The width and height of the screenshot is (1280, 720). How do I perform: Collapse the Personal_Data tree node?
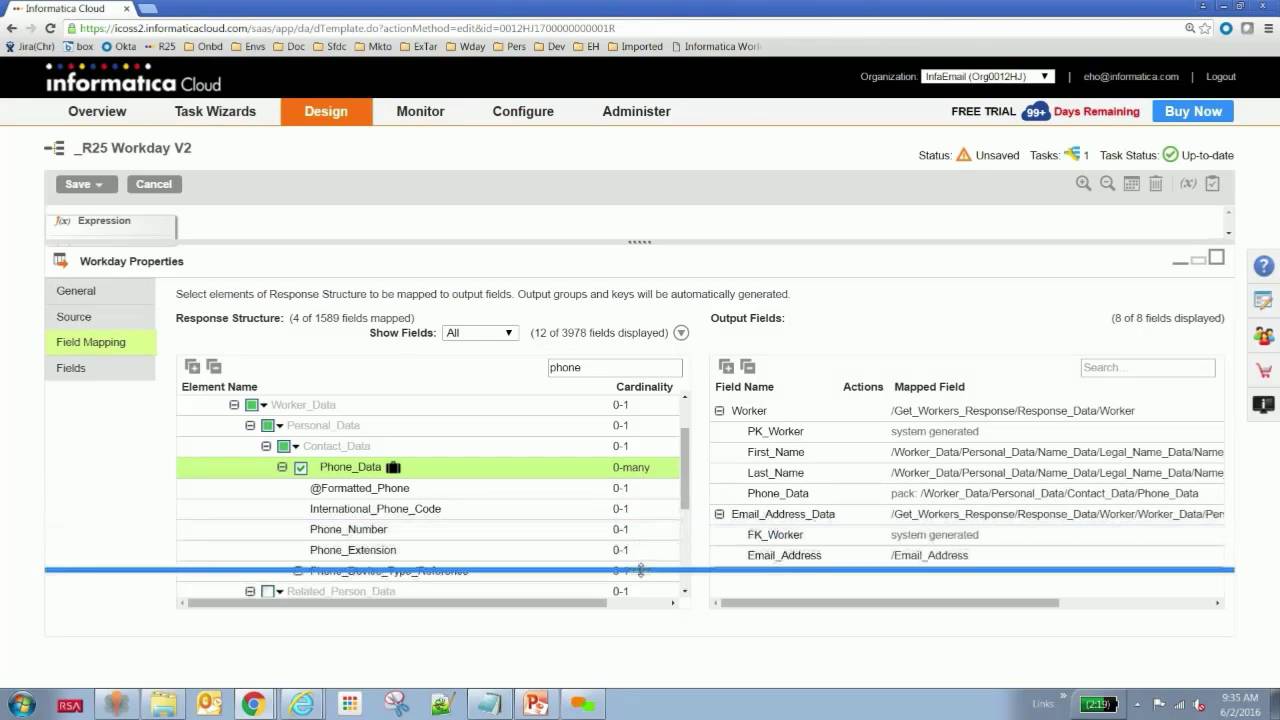click(x=250, y=426)
